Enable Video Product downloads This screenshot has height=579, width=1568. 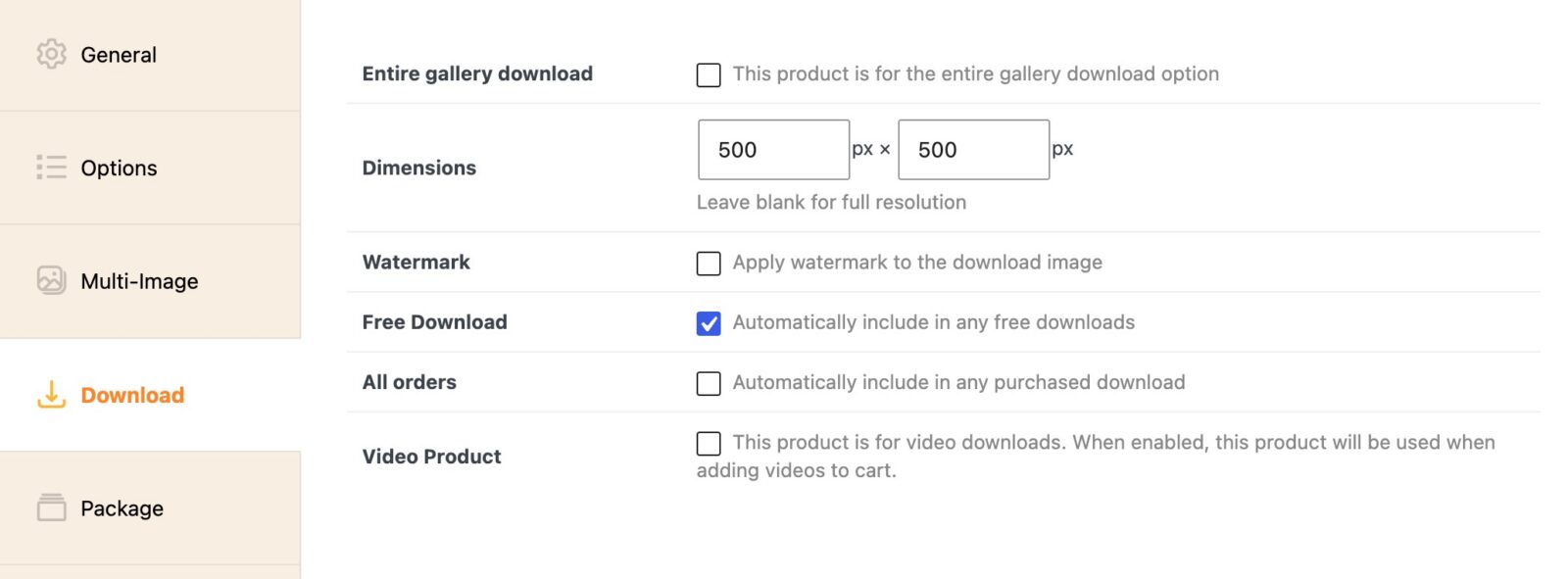(709, 444)
